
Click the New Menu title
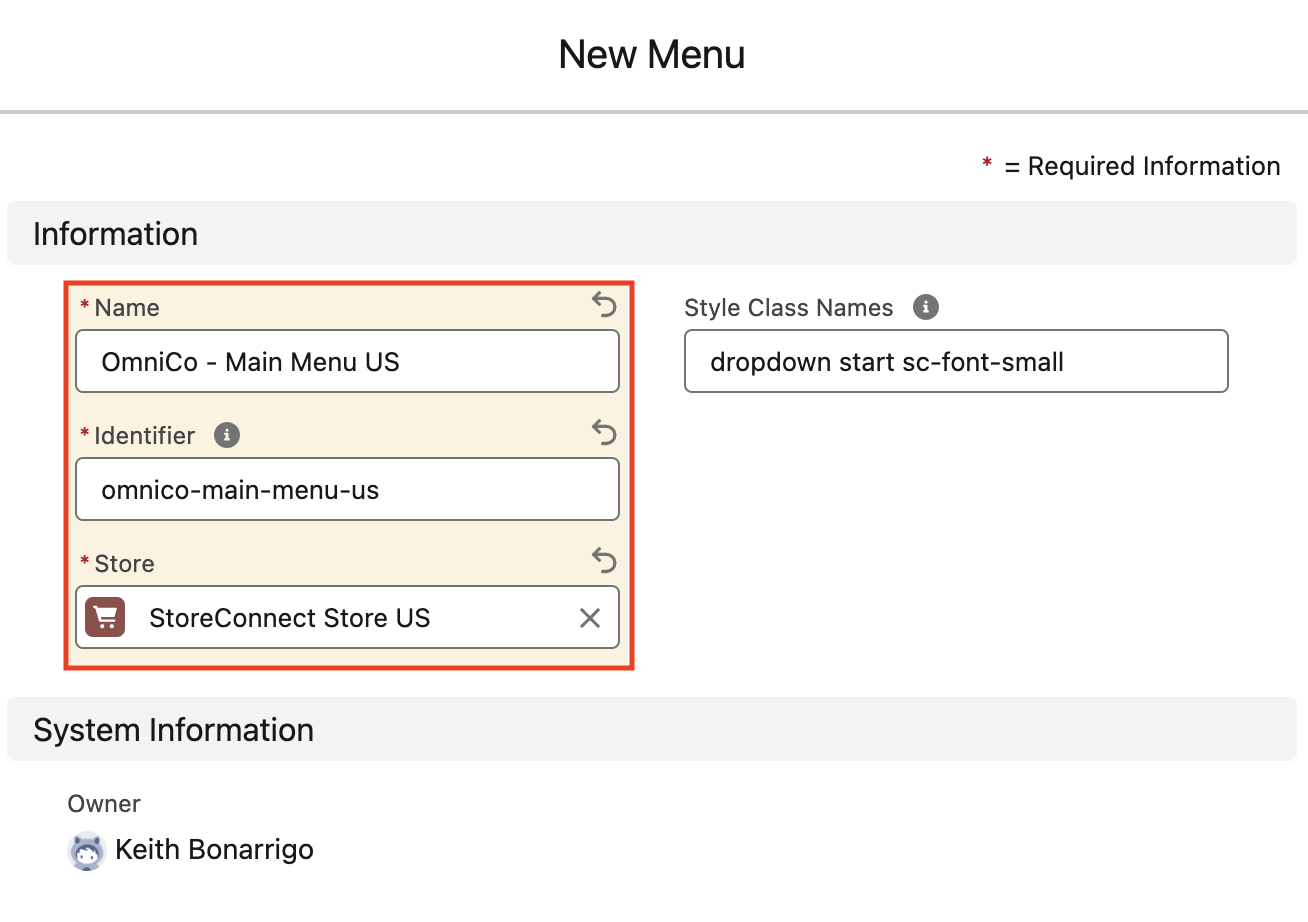point(652,54)
